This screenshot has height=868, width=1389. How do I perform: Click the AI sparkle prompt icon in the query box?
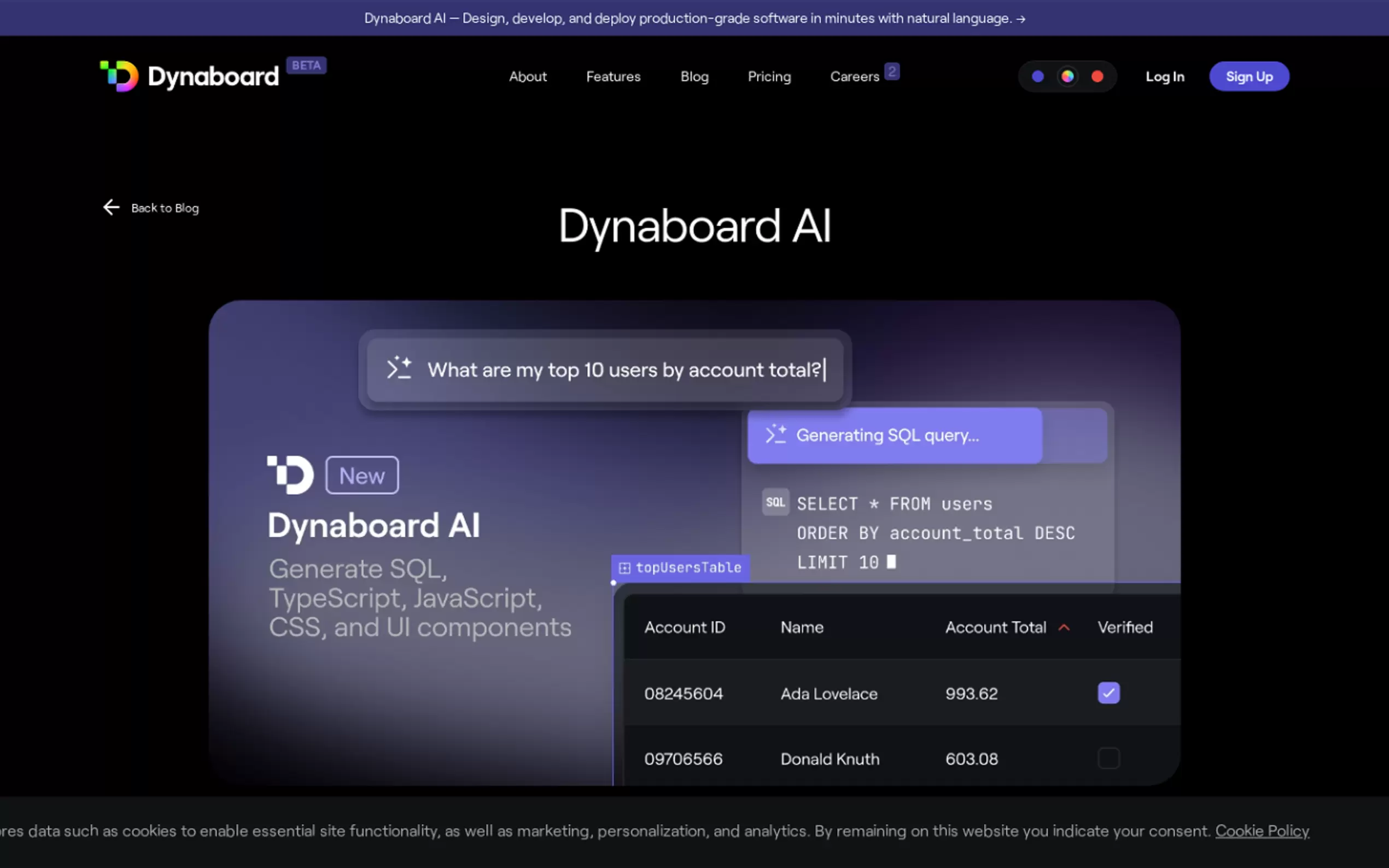[399, 368]
